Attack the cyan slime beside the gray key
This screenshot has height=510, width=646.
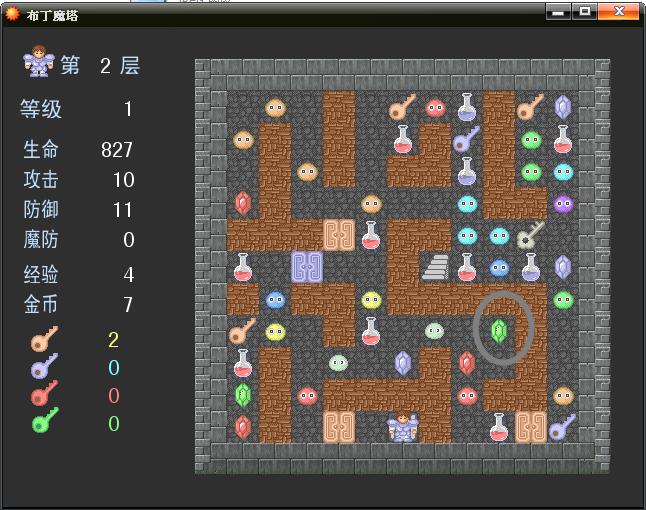[499, 236]
